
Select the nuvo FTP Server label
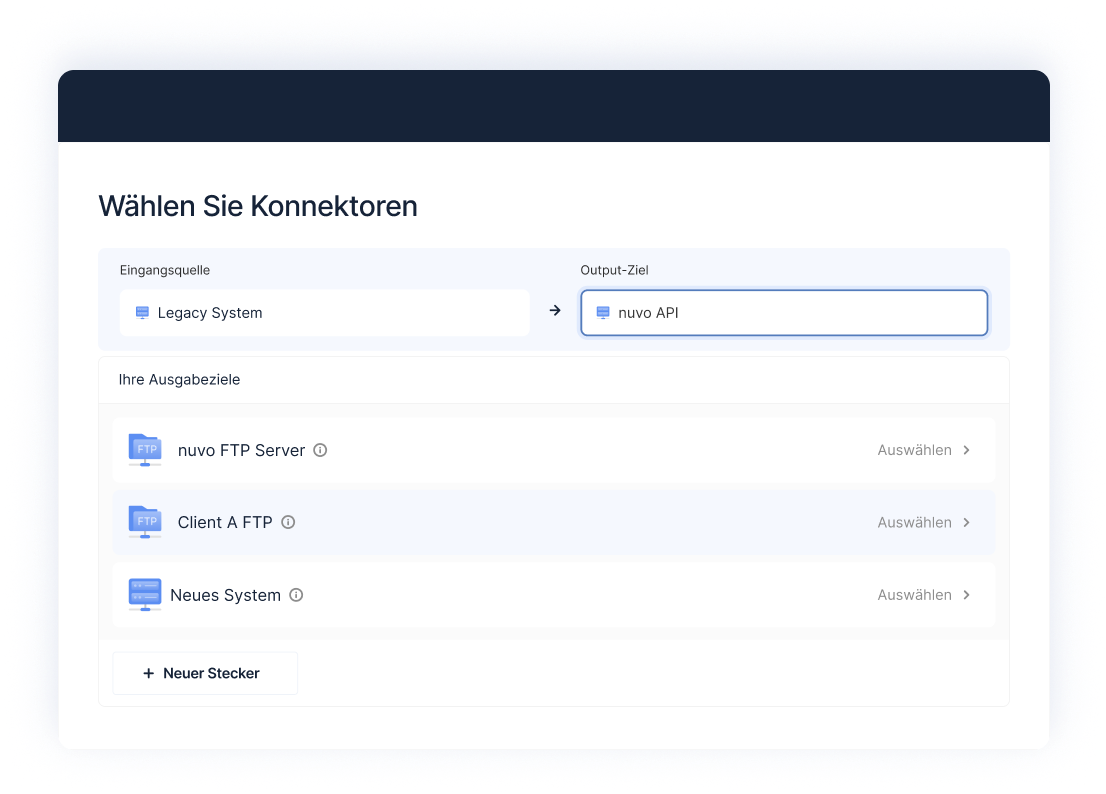241,450
